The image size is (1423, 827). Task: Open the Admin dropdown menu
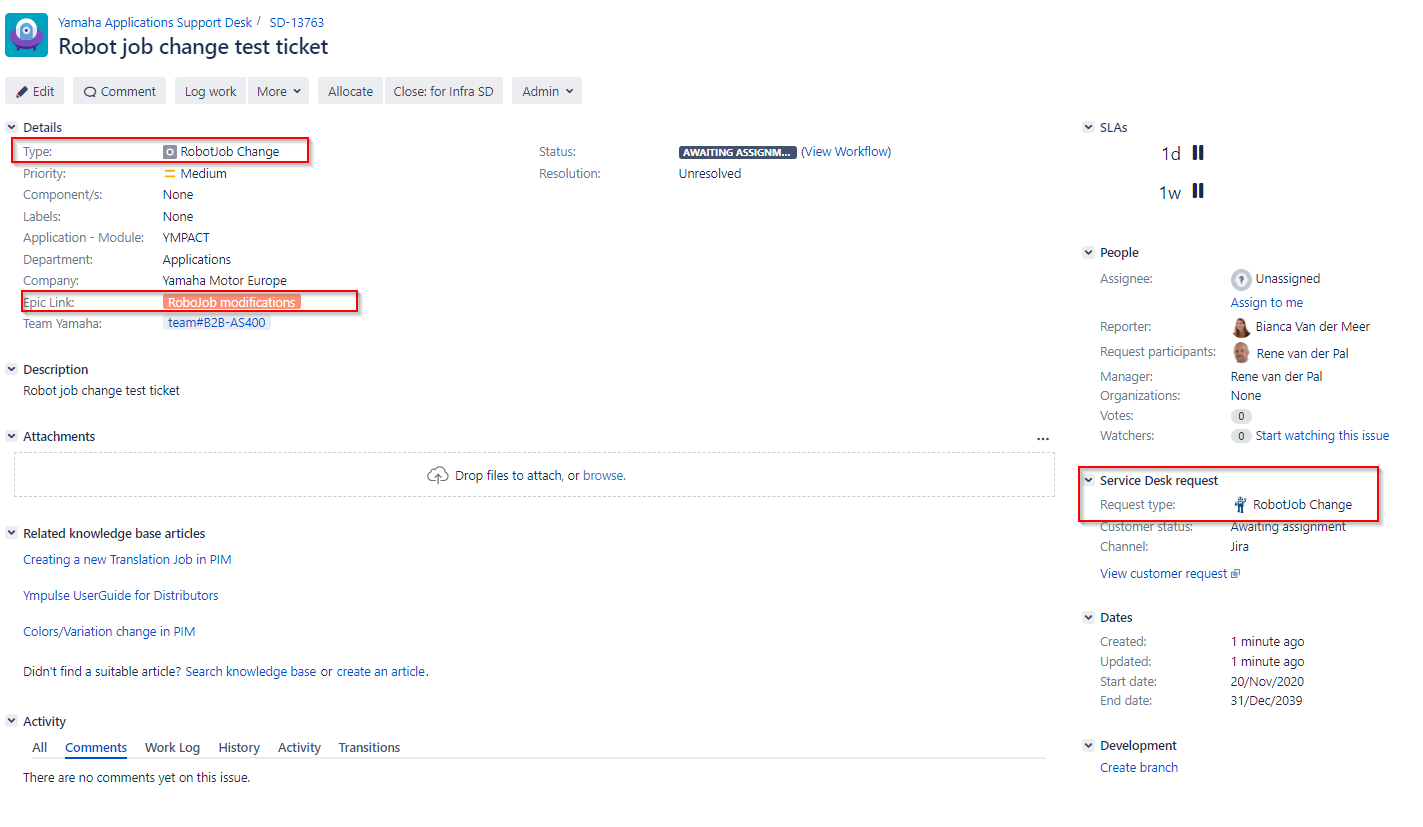pos(547,91)
